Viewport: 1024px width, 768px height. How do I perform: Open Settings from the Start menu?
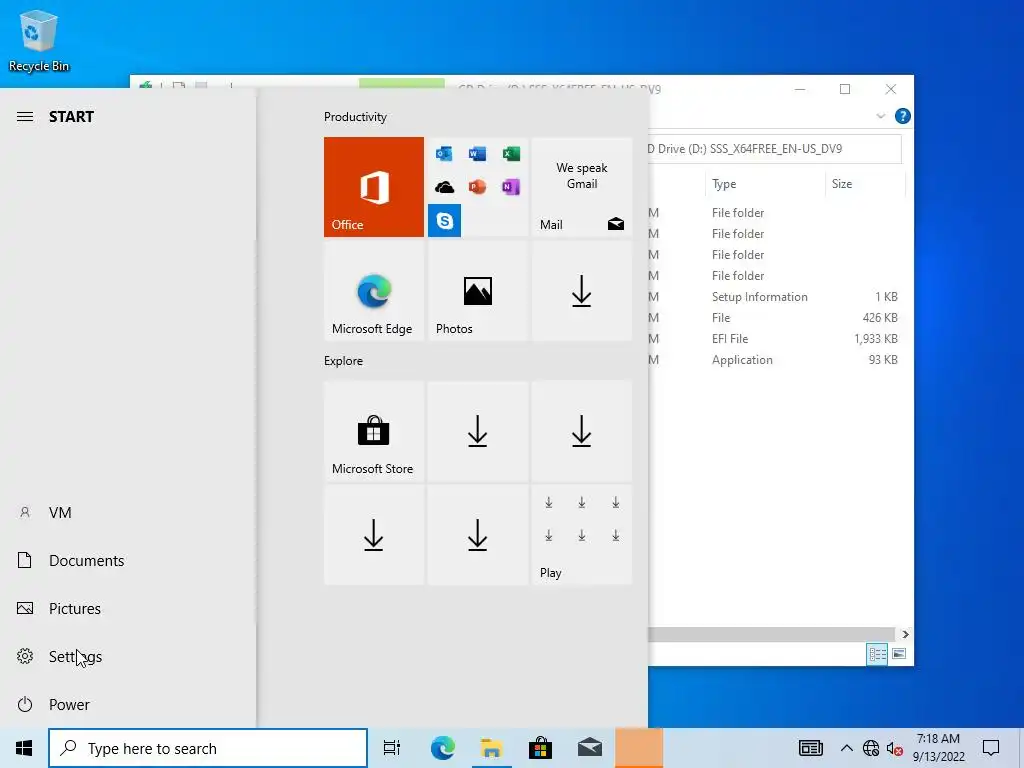click(x=127, y=656)
